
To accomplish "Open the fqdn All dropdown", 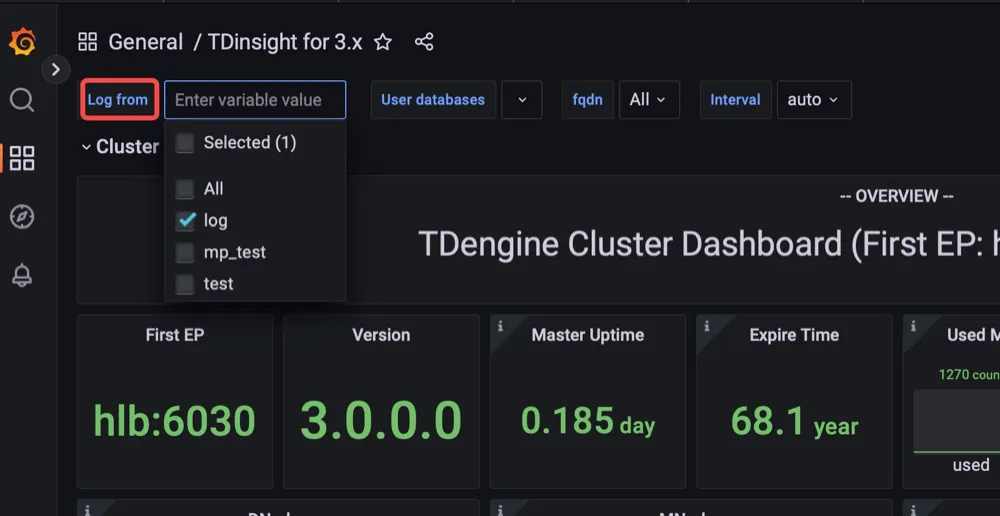I will (649, 100).
